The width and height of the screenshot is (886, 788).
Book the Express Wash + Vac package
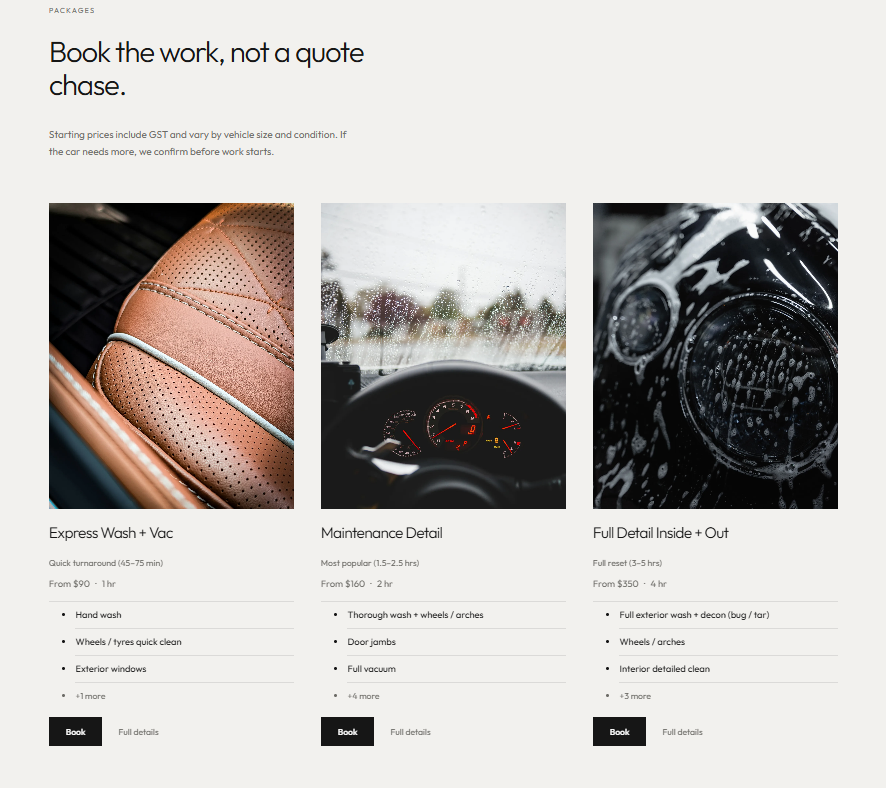click(x=75, y=732)
